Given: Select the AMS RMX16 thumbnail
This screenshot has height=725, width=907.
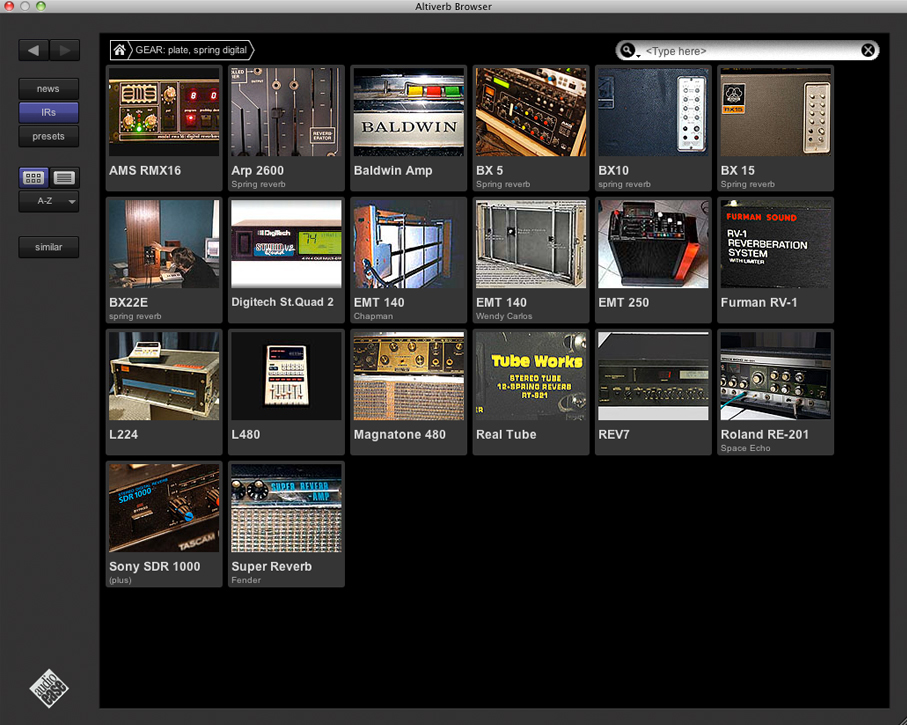Looking at the screenshot, I should pos(164,112).
